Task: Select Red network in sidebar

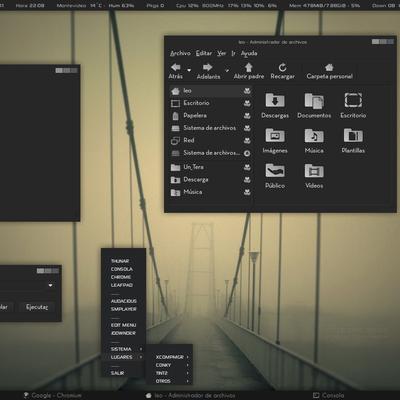Action: tap(211, 141)
